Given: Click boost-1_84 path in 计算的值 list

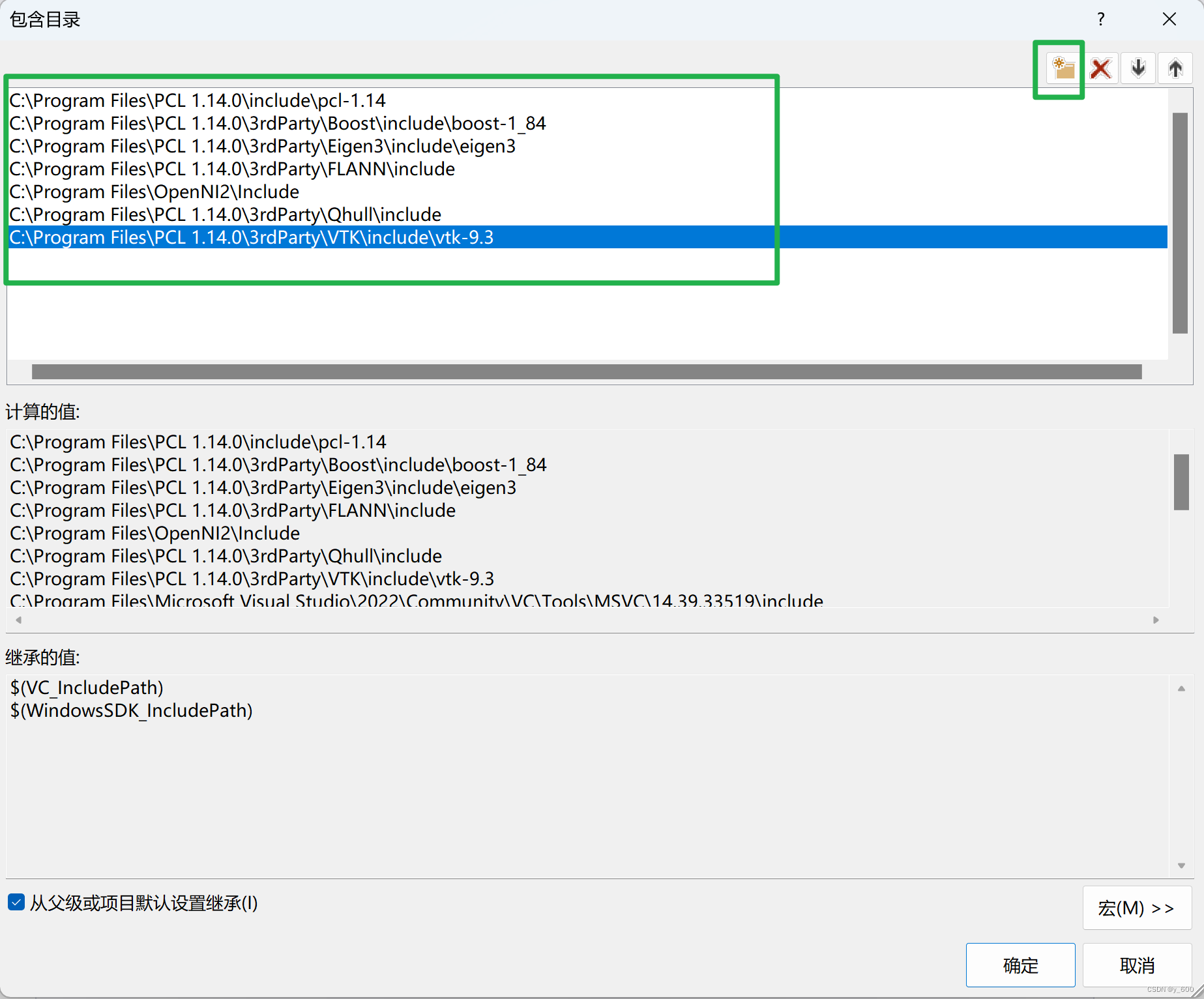Looking at the screenshot, I should click(x=278, y=465).
